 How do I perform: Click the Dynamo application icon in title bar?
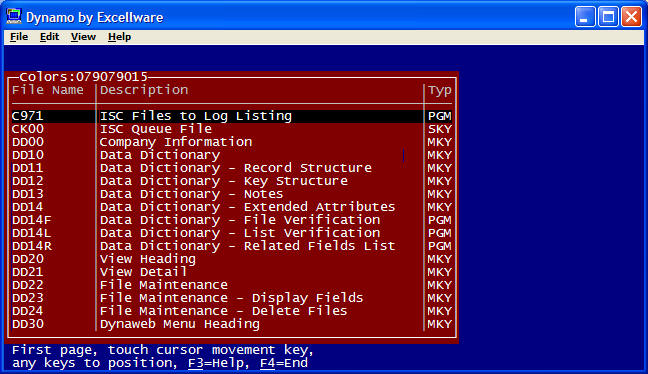click(14, 17)
